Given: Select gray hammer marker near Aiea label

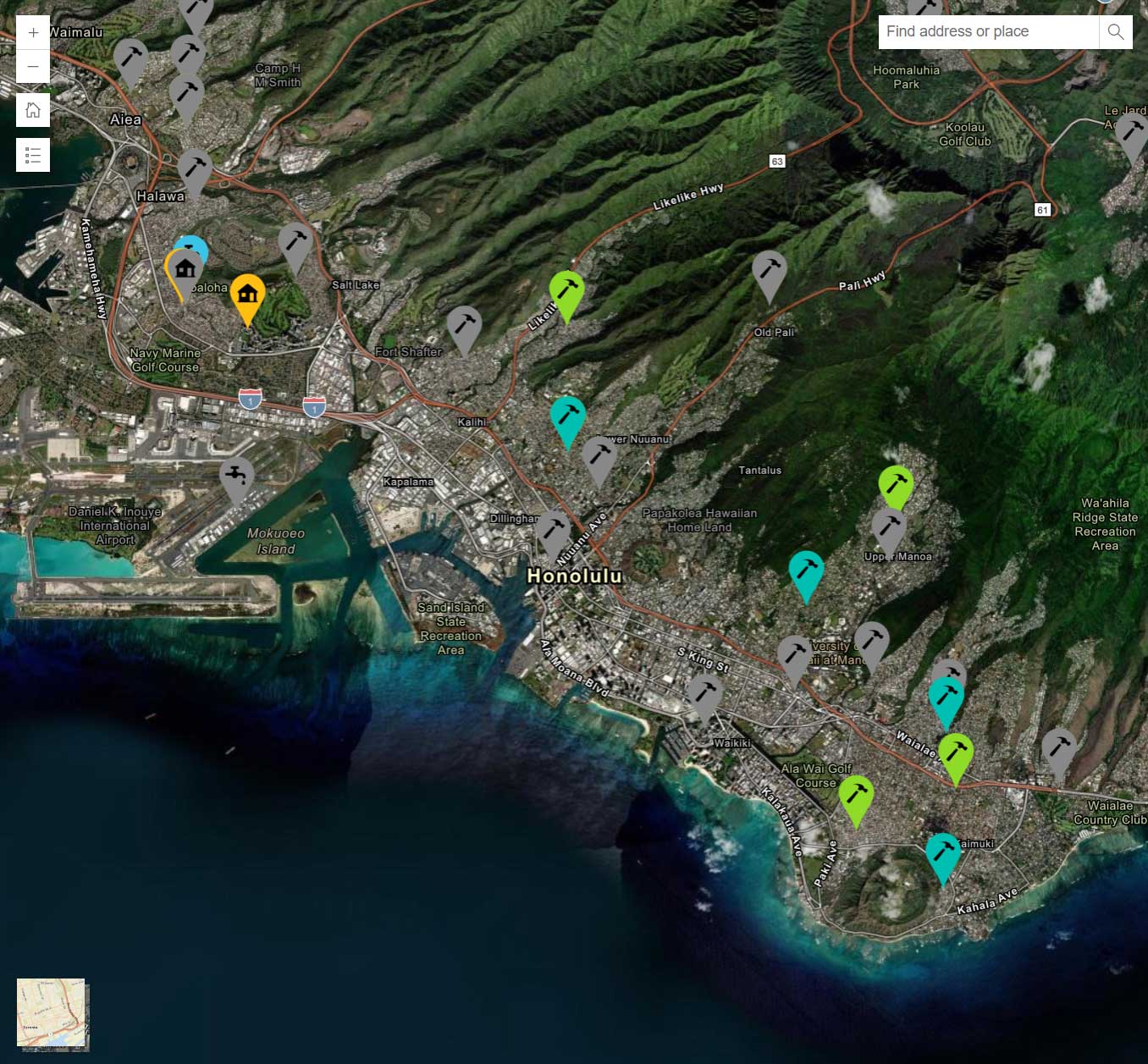Looking at the screenshot, I should pyautogui.click(x=130, y=59).
